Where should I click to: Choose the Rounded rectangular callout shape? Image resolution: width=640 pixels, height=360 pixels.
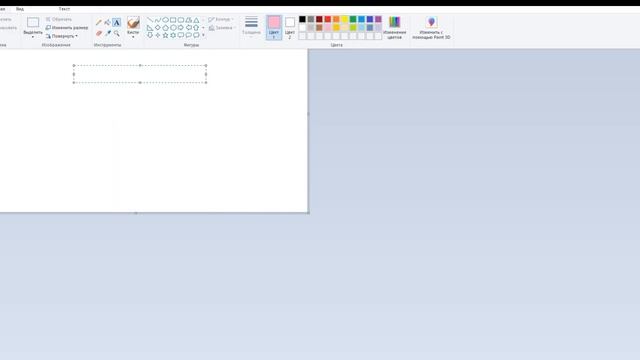tap(181, 35)
